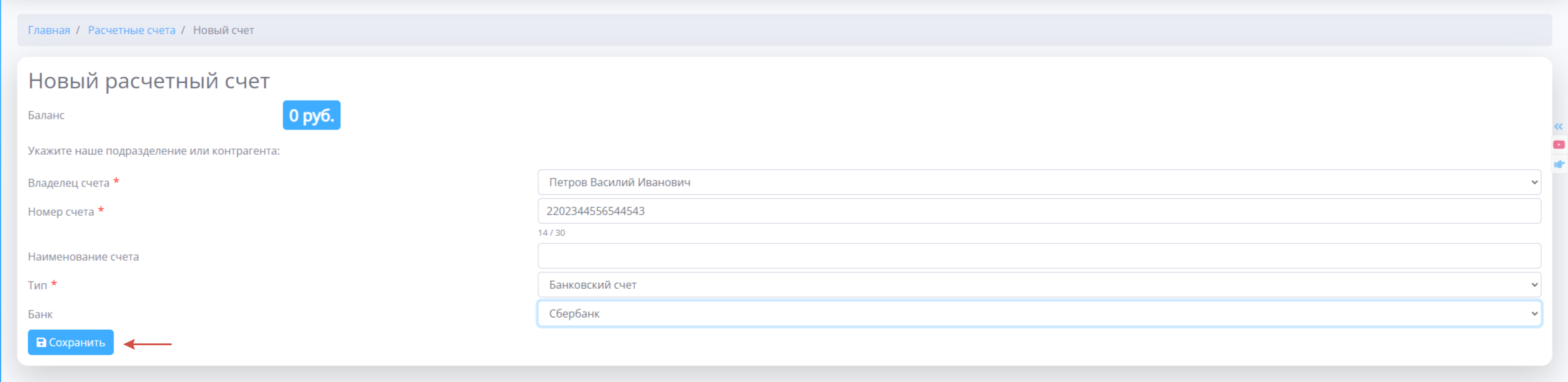Open the Банк dropdown showing Сбербанк
This screenshot has width=1568, height=382.
1039,314
